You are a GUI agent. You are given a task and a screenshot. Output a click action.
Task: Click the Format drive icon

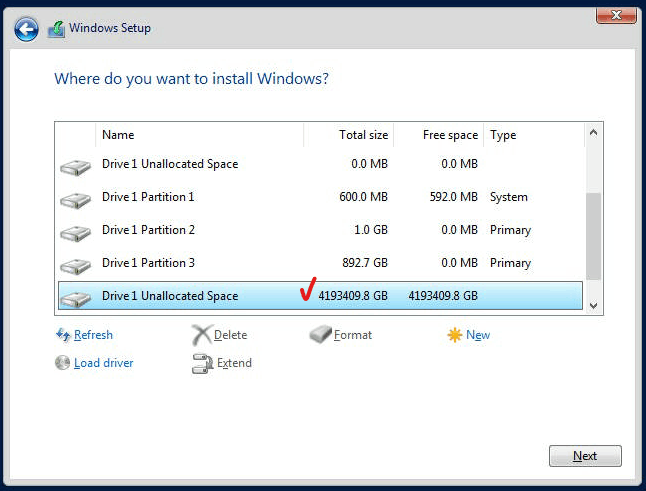[x=321, y=334]
